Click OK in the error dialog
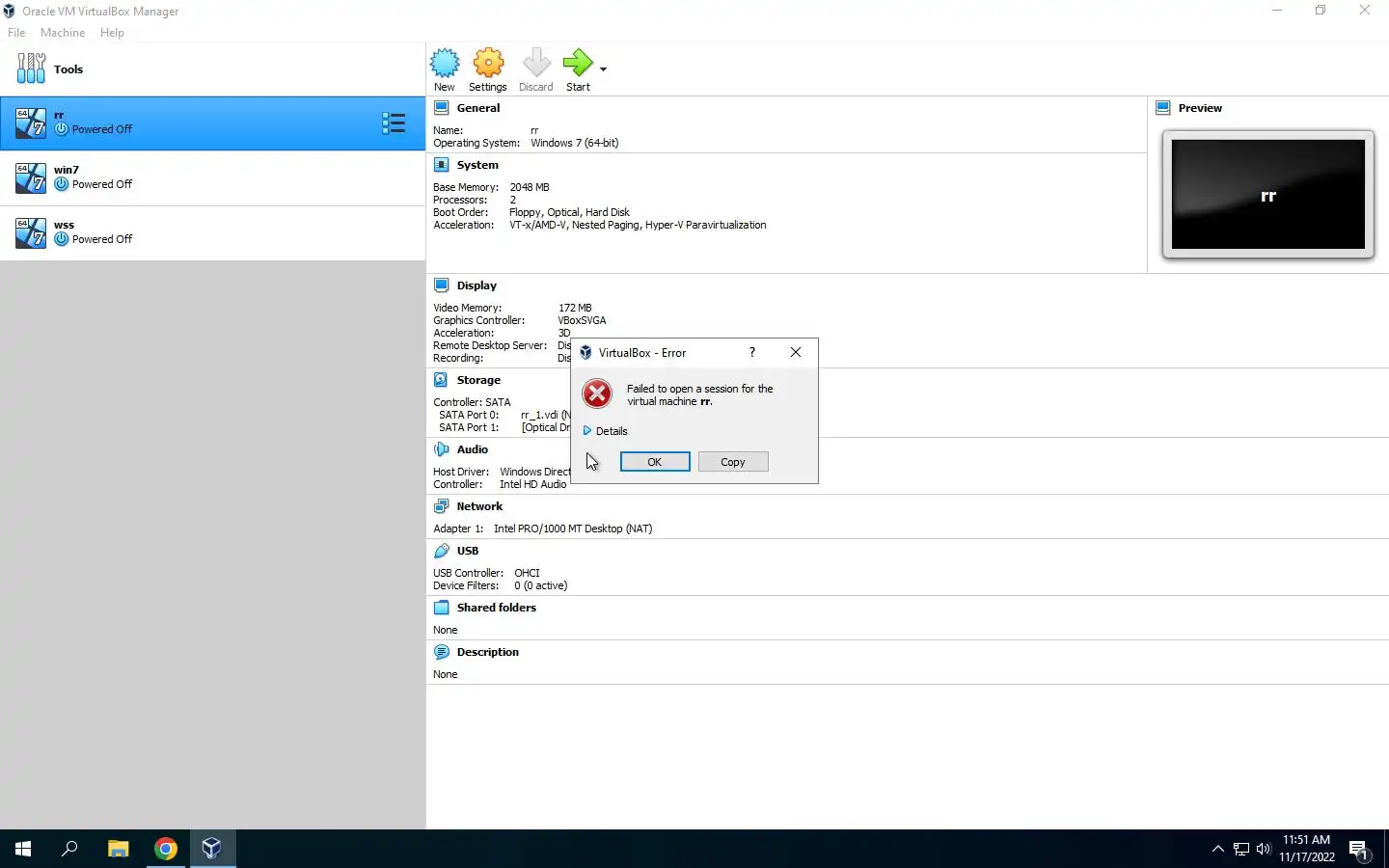 click(655, 462)
